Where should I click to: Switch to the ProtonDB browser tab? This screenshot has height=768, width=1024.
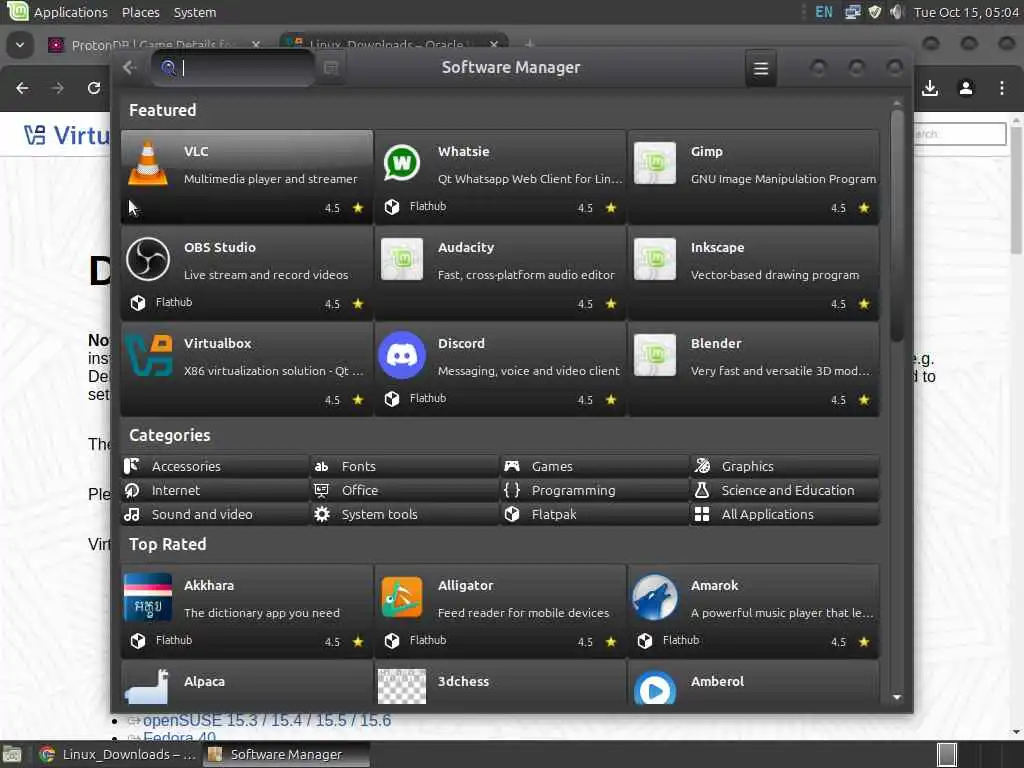pyautogui.click(x=155, y=44)
